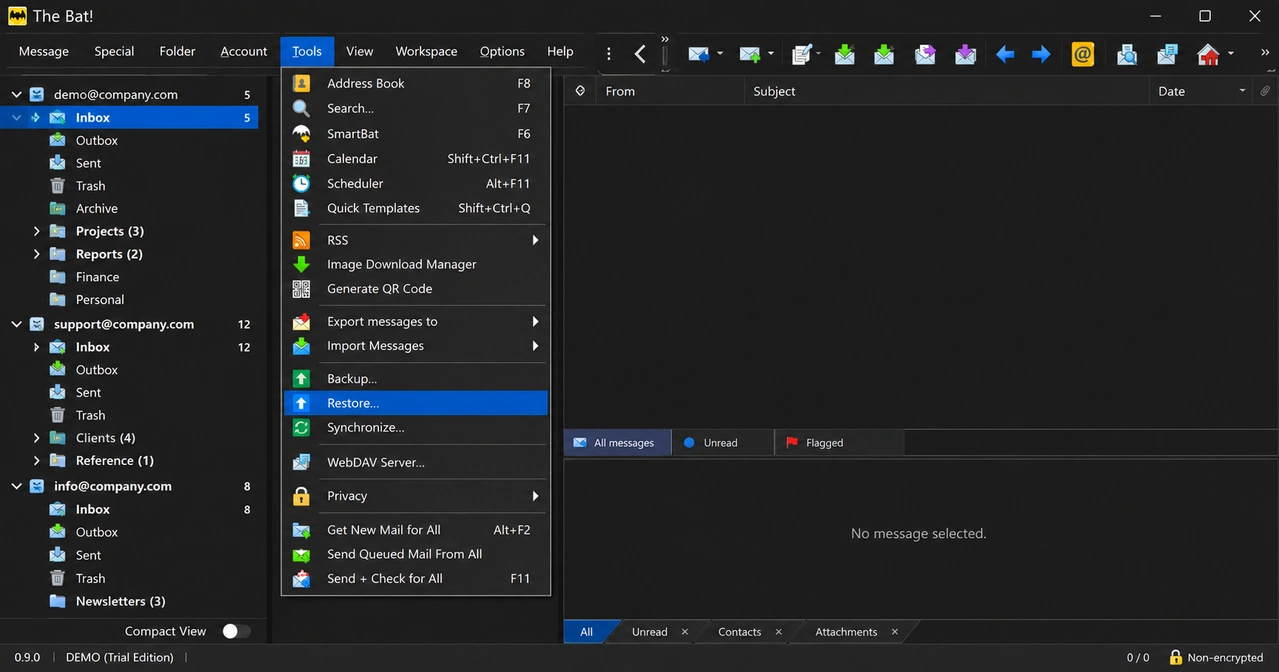Open the RSS submenu
Screen dimensions: 1279x672
pos(415,240)
